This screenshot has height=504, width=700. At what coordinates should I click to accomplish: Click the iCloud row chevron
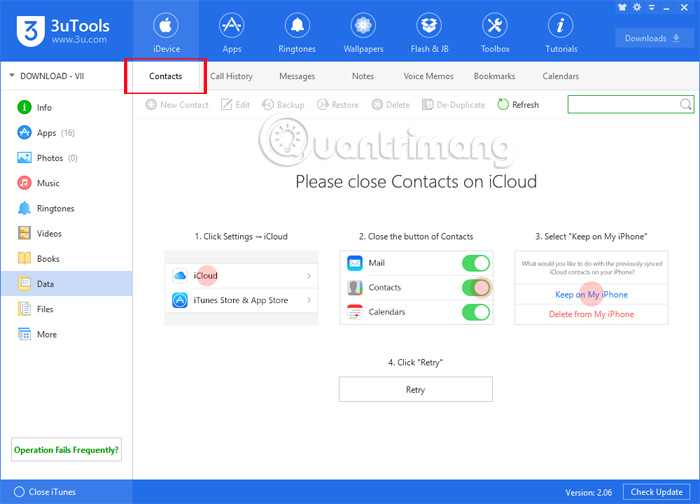[x=309, y=275]
